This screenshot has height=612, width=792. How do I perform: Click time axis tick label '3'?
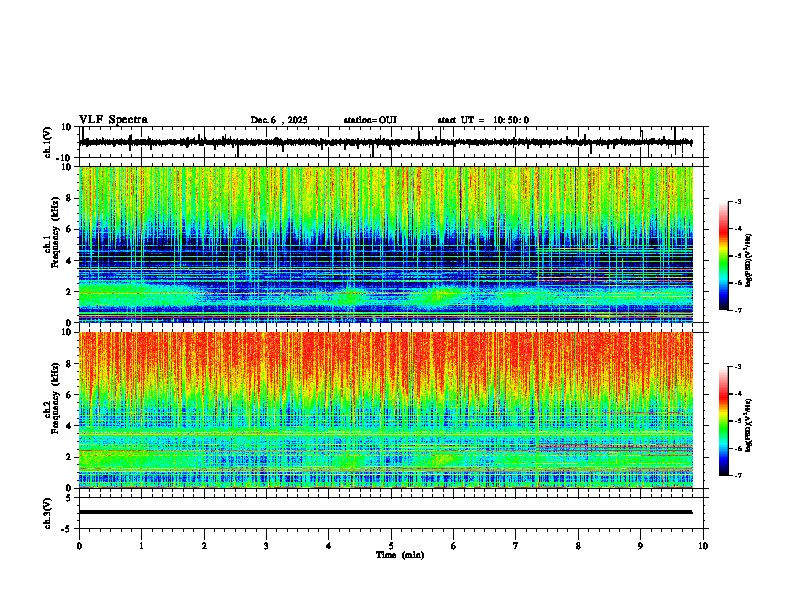pyautogui.click(x=266, y=546)
